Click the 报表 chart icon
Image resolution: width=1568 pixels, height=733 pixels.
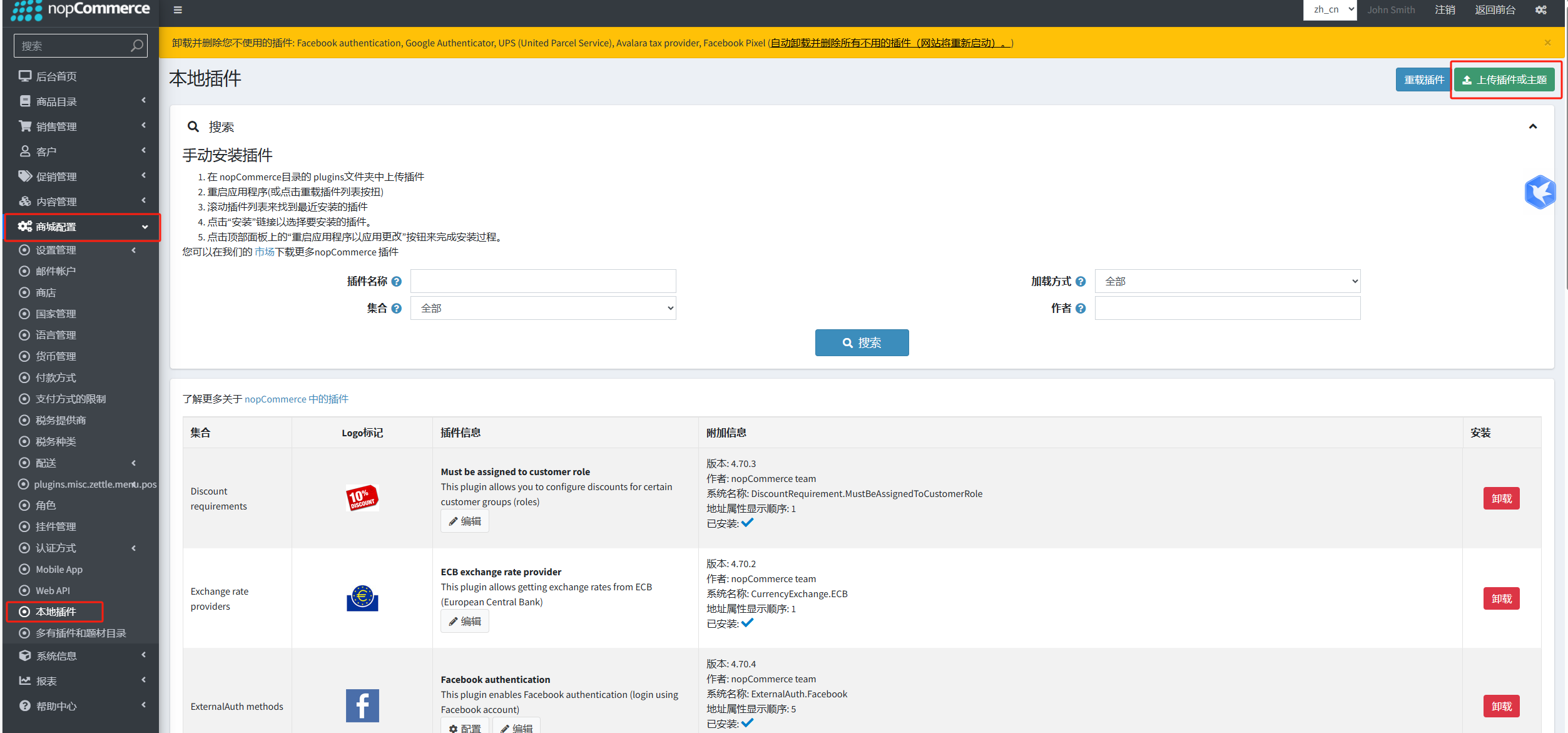25,680
